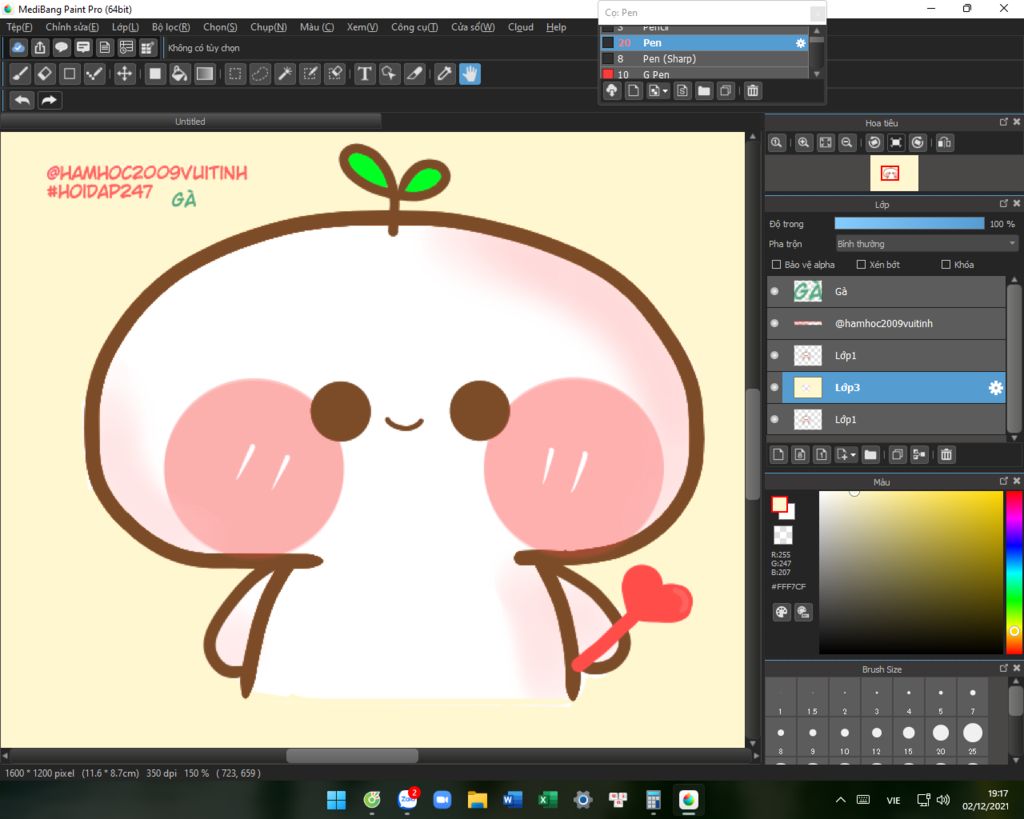Switch to the Untitled canvas tab
This screenshot has height=819, width=1024.
click(190, 121)
